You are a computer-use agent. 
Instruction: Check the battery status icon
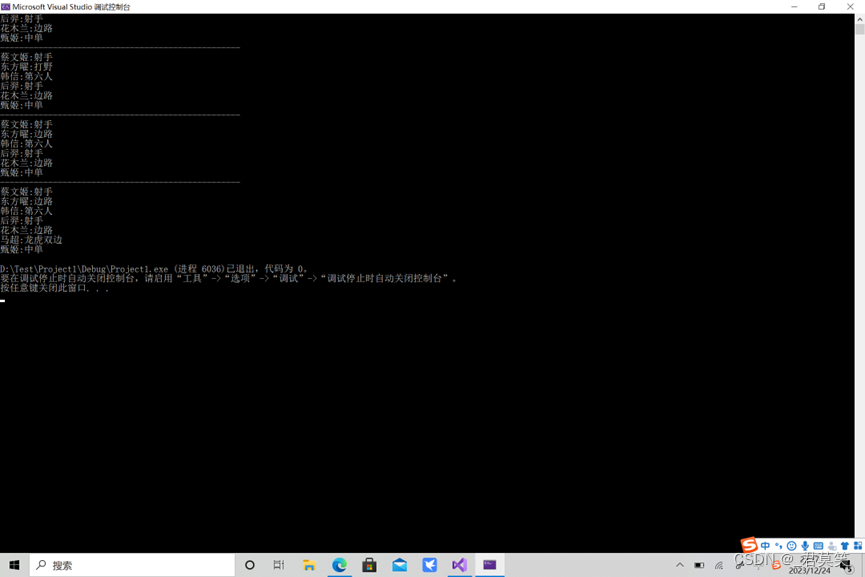click(x=699, y=565)
